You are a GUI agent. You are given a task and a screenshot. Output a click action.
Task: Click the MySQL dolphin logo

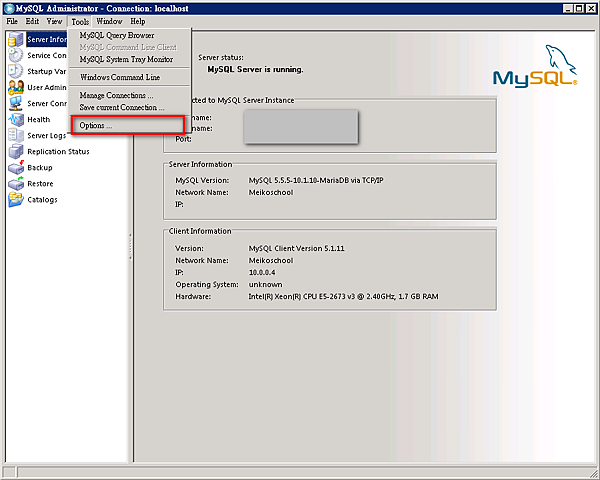535,66
